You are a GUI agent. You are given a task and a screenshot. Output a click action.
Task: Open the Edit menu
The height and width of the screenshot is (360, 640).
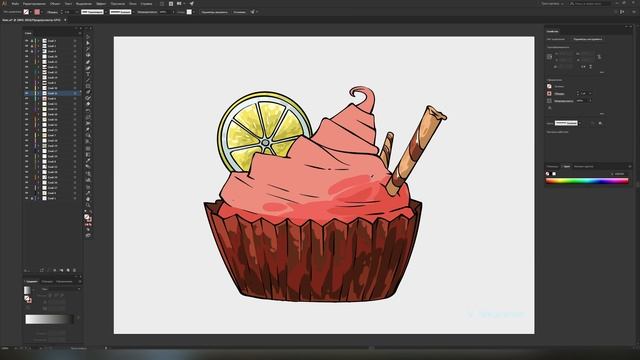coord(34,4)
